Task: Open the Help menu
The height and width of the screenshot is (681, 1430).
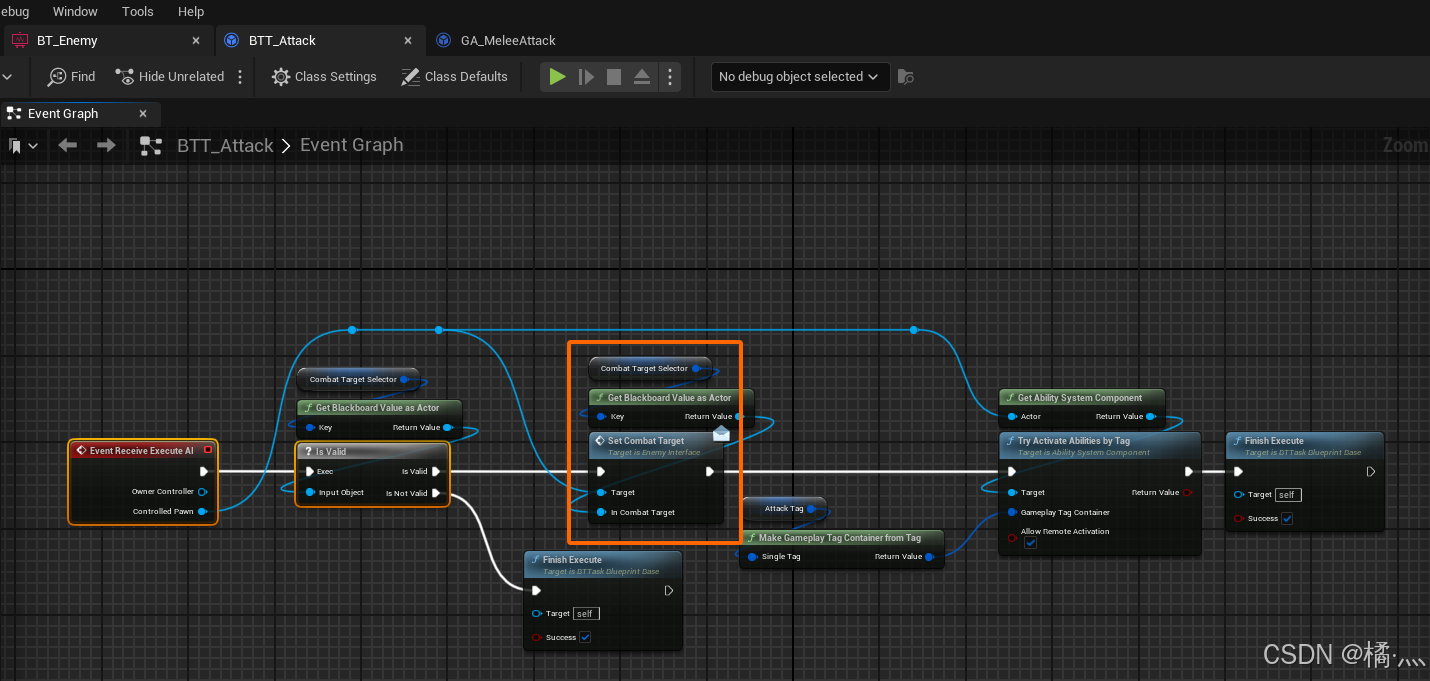Action: (x=191, y=12)
